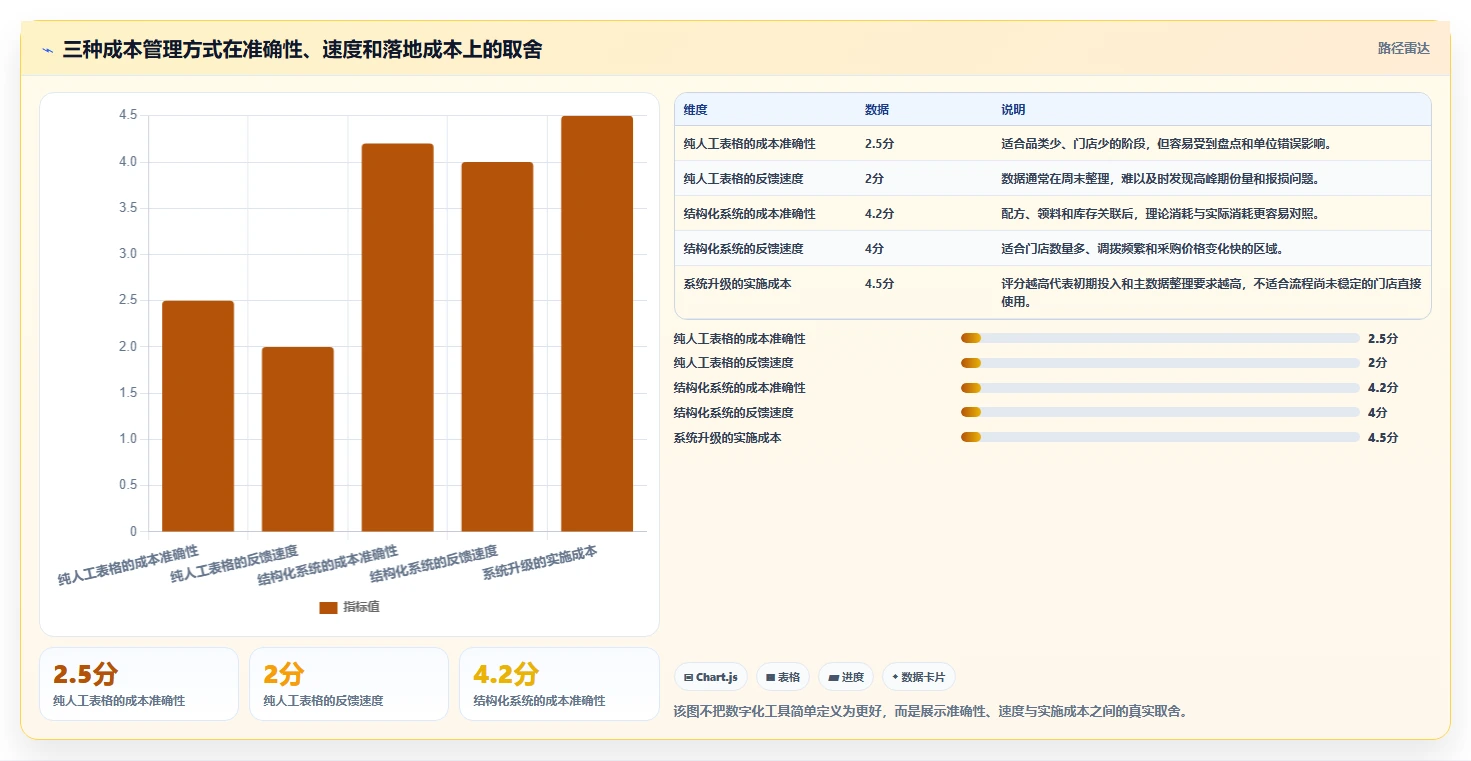The image size is (1471, 761).
Task: Click the 指标值 legend text
Action: click(361, 607)
